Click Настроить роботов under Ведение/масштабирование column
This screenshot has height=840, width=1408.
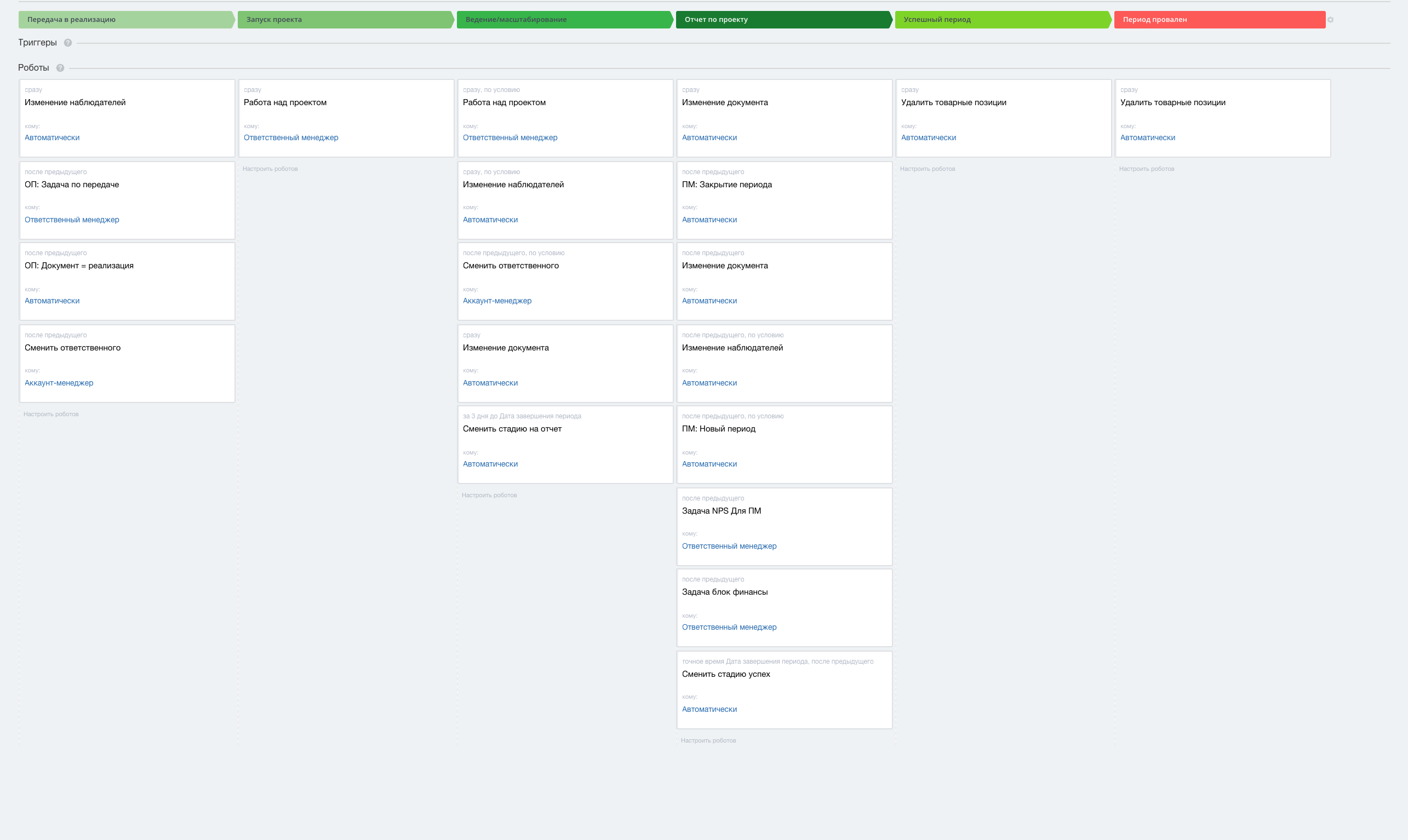click(489, 495)
